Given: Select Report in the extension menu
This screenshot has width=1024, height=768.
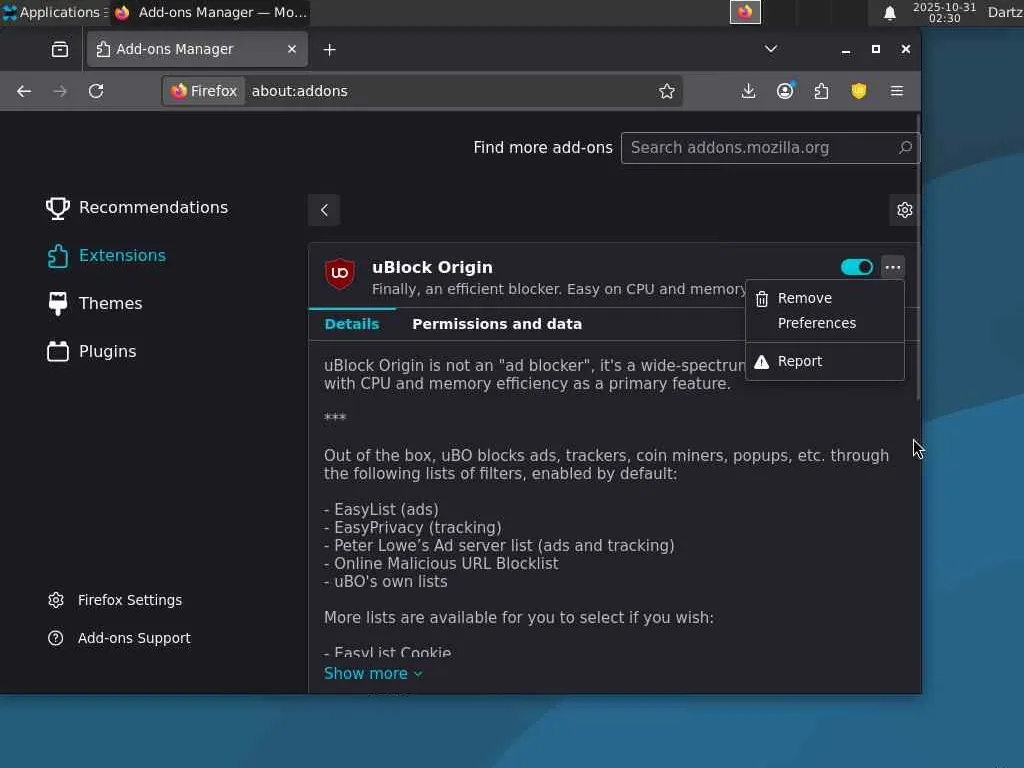Looking at the screenshot, I should (x=824, y=361).
